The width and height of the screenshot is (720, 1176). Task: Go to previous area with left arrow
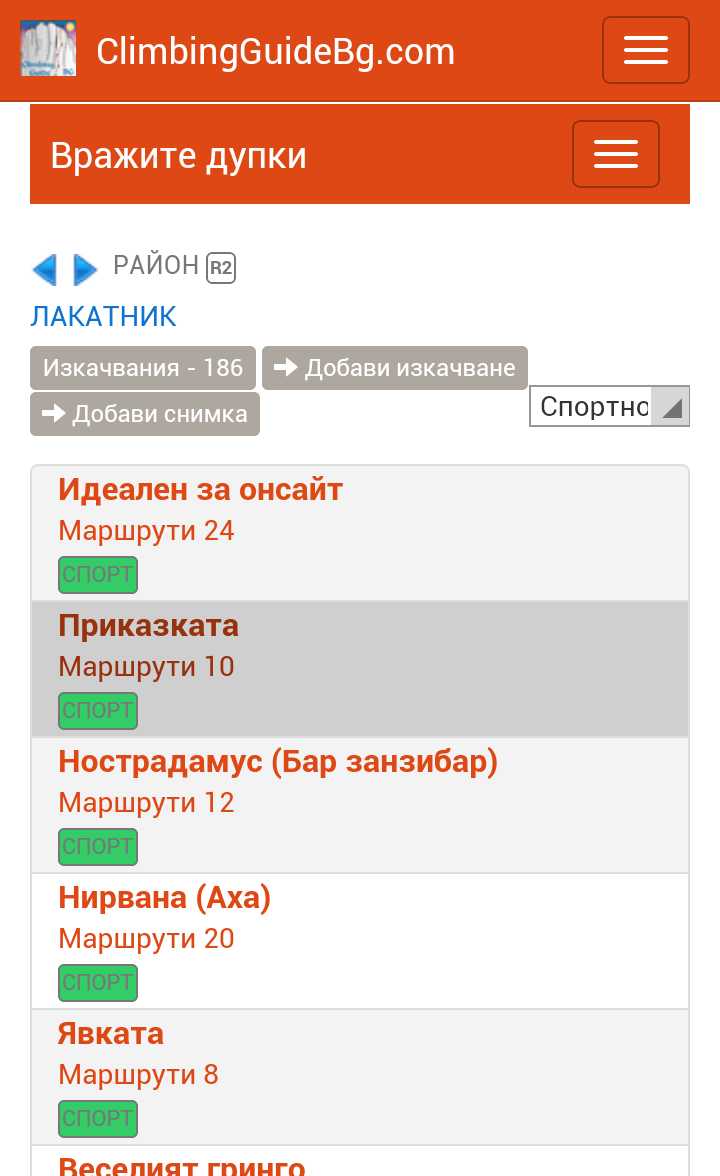tap(44, 269)
